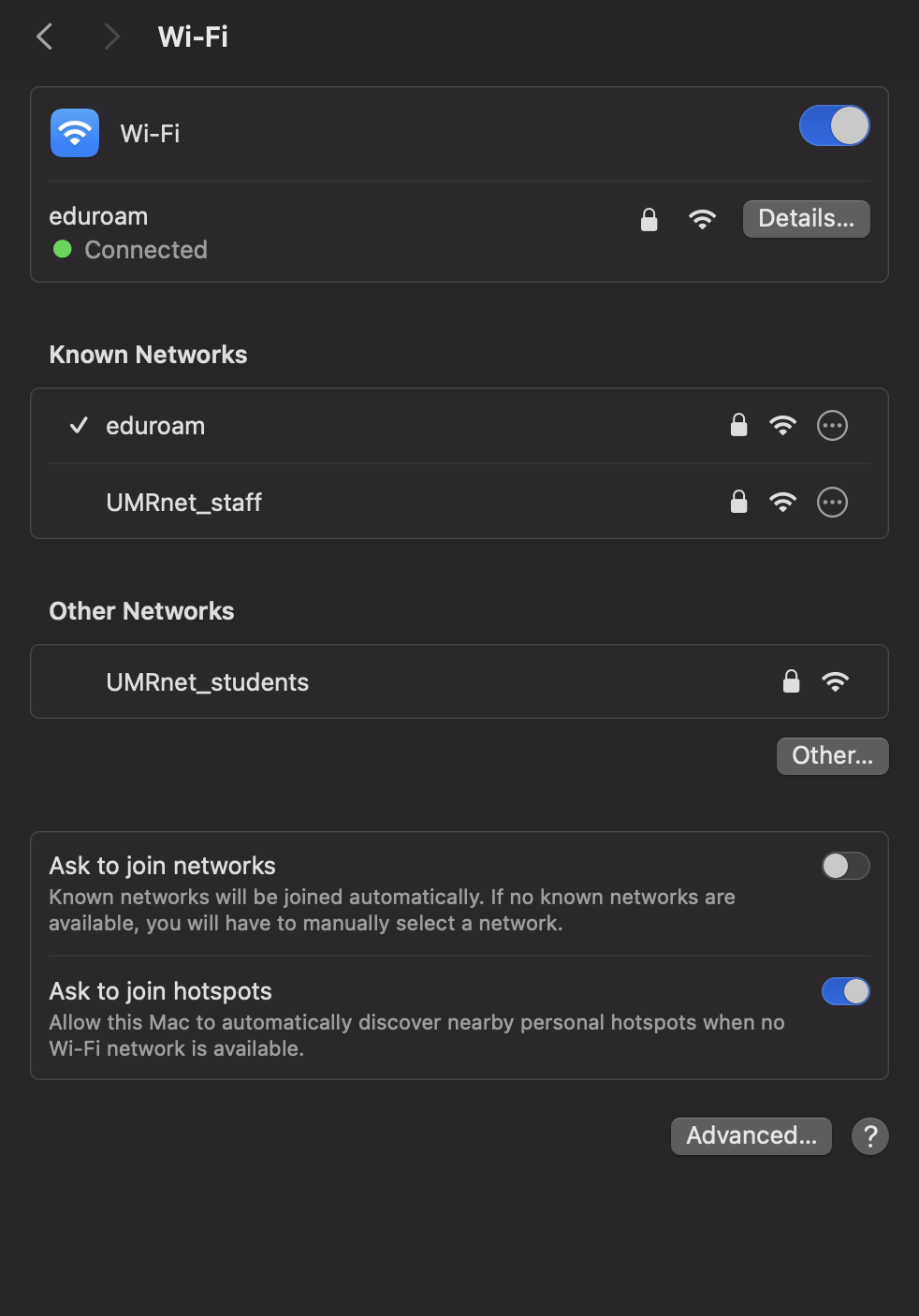Go forward with the right chevron arrow
919x1316 pixels.
click(111, 37)
